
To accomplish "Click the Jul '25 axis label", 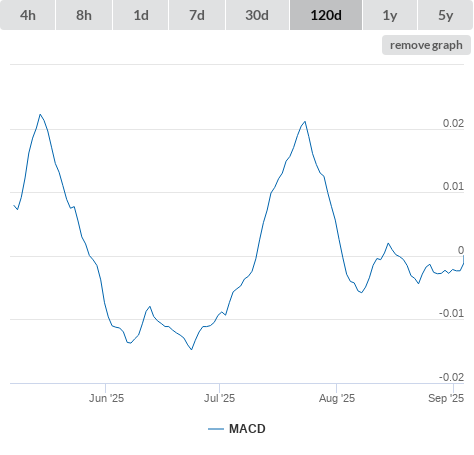I will pos(219,398).
